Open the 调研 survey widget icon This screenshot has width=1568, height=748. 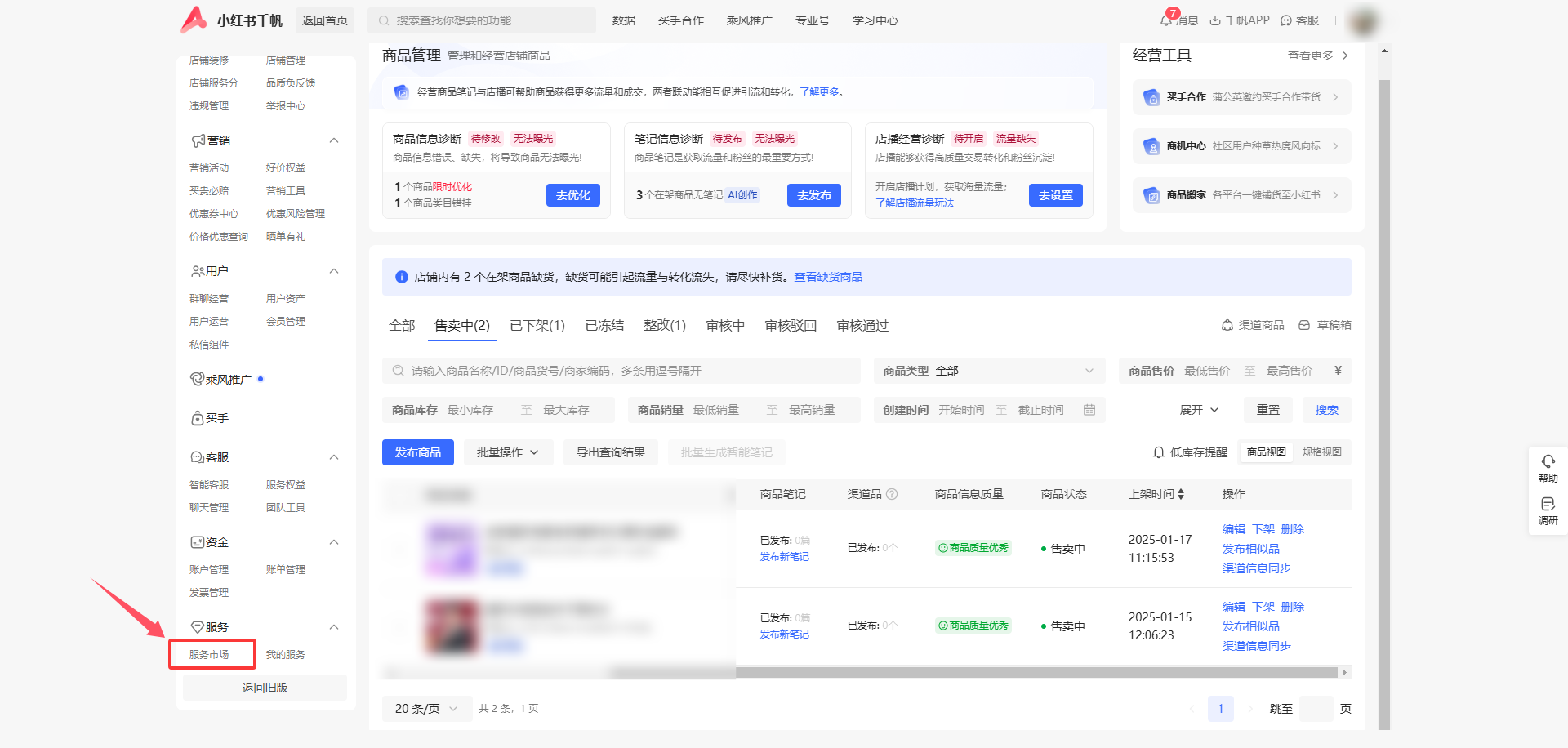tap(1548, 505)
